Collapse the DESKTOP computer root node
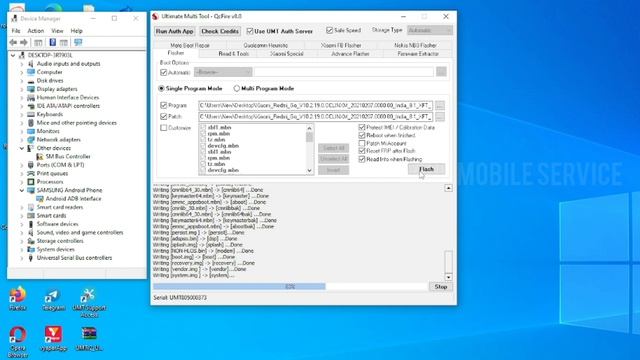 [x=13, y=55]
